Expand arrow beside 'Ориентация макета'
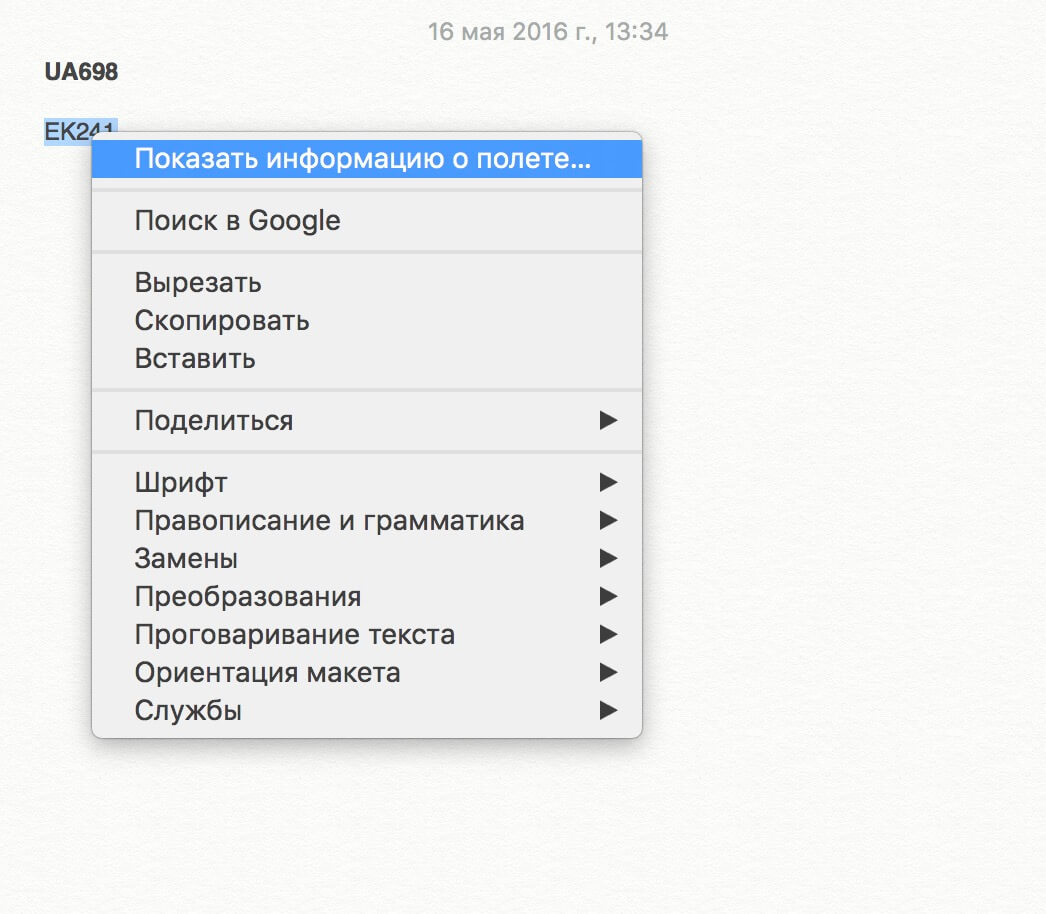This screenshot has height=914, width=1046. (608, 673)
